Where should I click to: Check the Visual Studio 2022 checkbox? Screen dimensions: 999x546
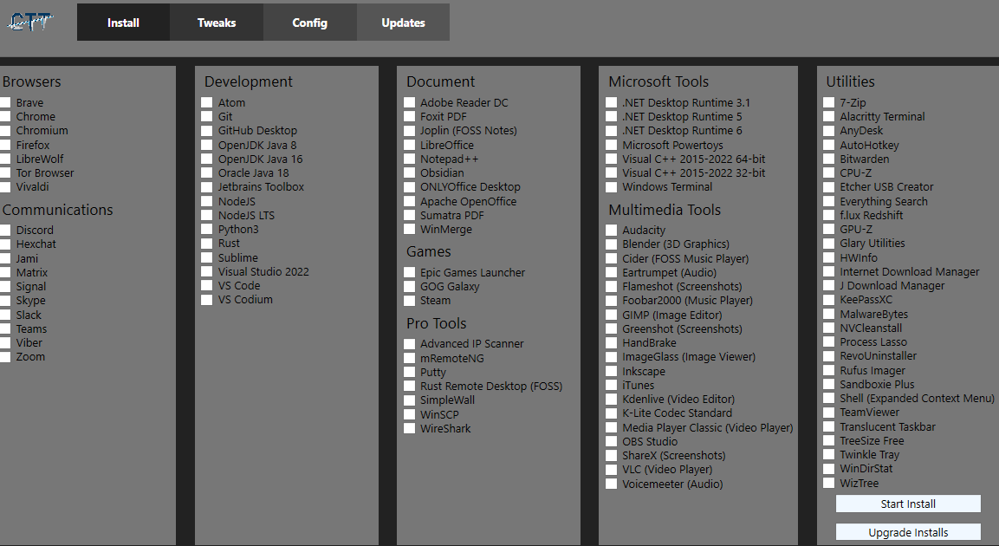coord(207,271)
